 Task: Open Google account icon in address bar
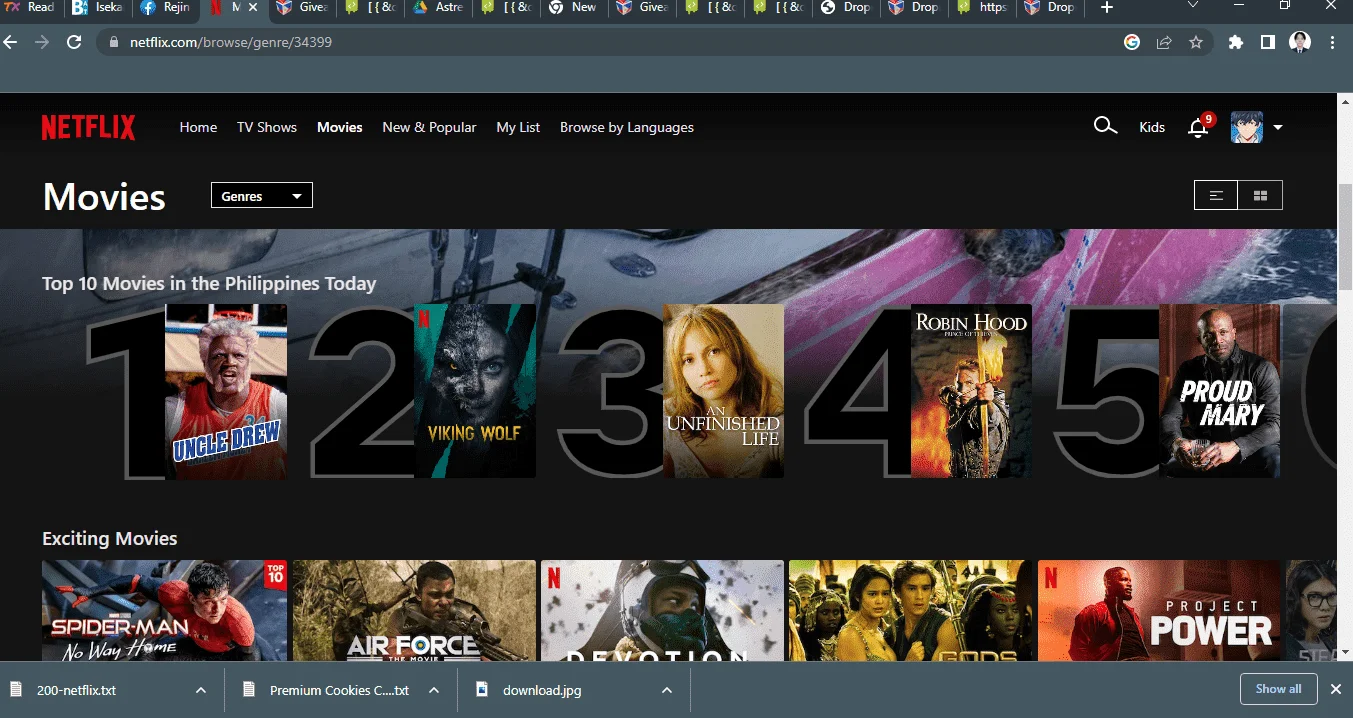1132,43
